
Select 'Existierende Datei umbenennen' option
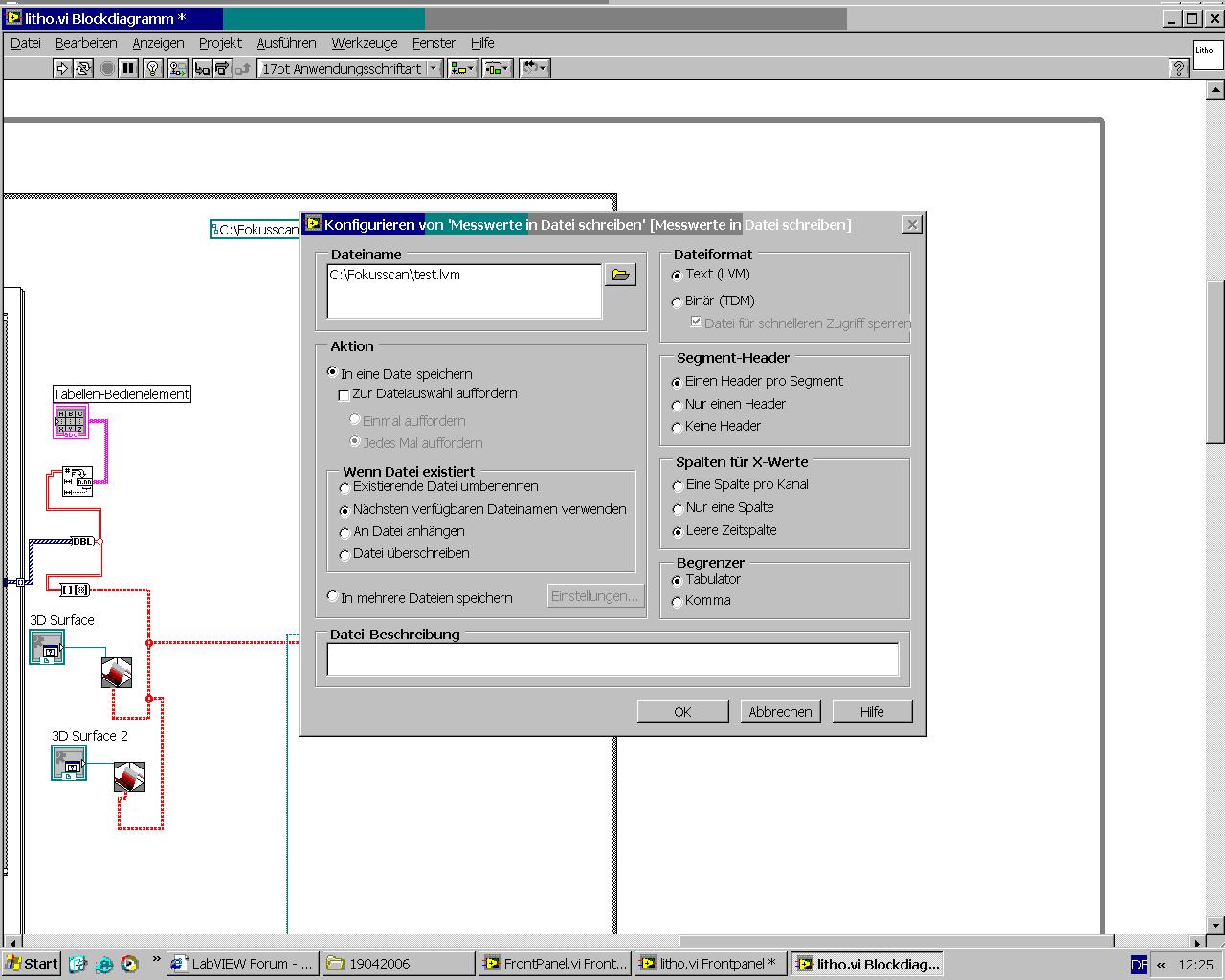439,487
